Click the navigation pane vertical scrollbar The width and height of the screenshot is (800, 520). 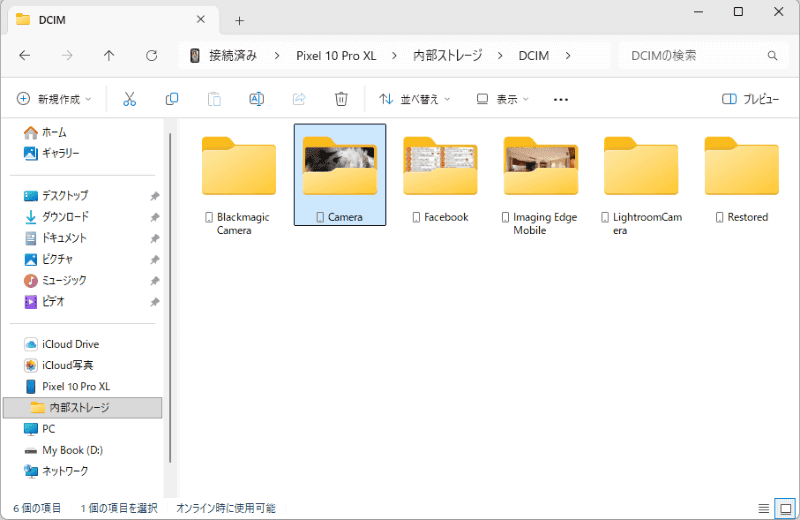(170, 298)
